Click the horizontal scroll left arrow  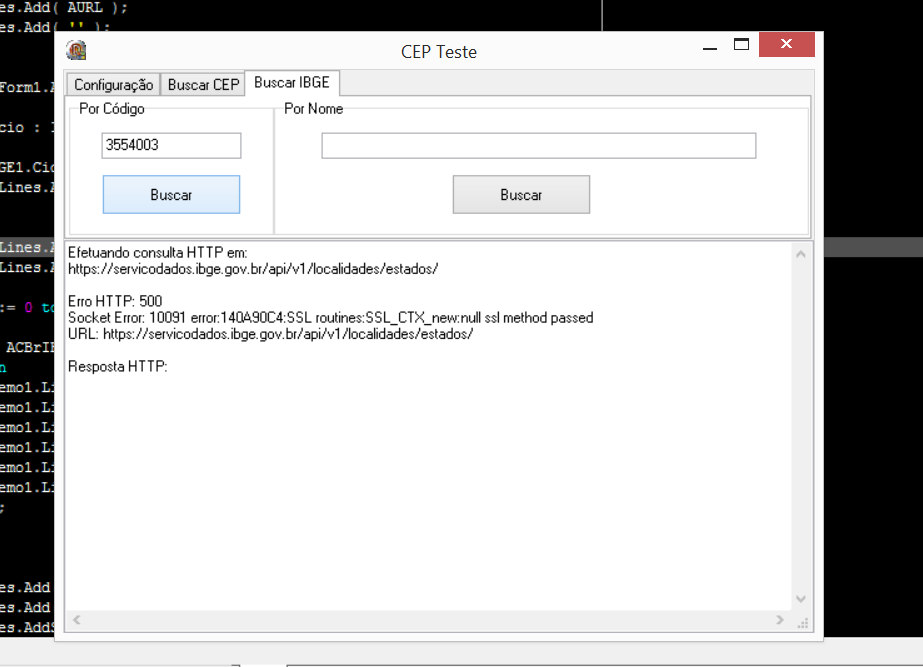(x=77, y=620)
